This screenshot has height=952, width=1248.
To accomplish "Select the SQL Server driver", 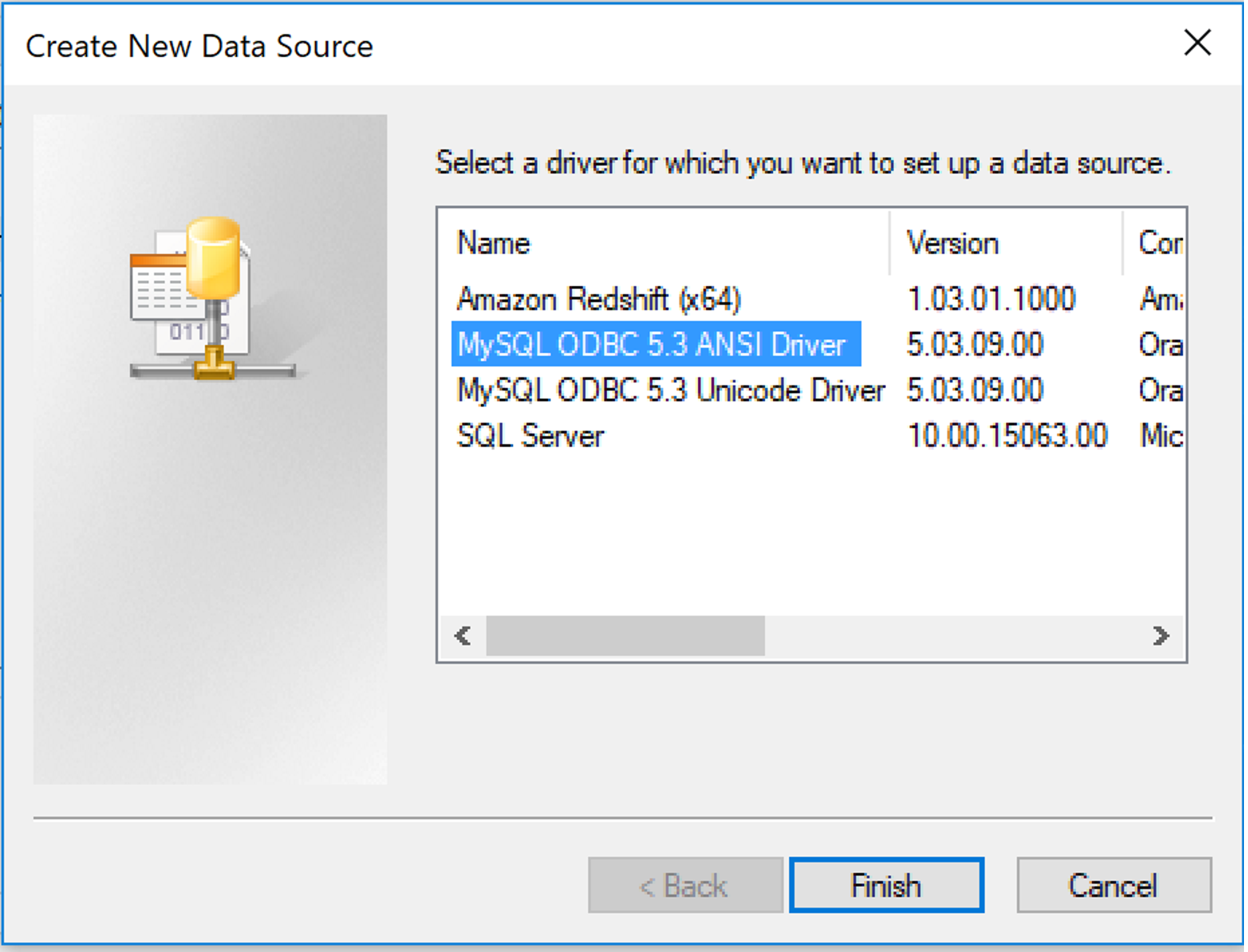I will point(530,435).
